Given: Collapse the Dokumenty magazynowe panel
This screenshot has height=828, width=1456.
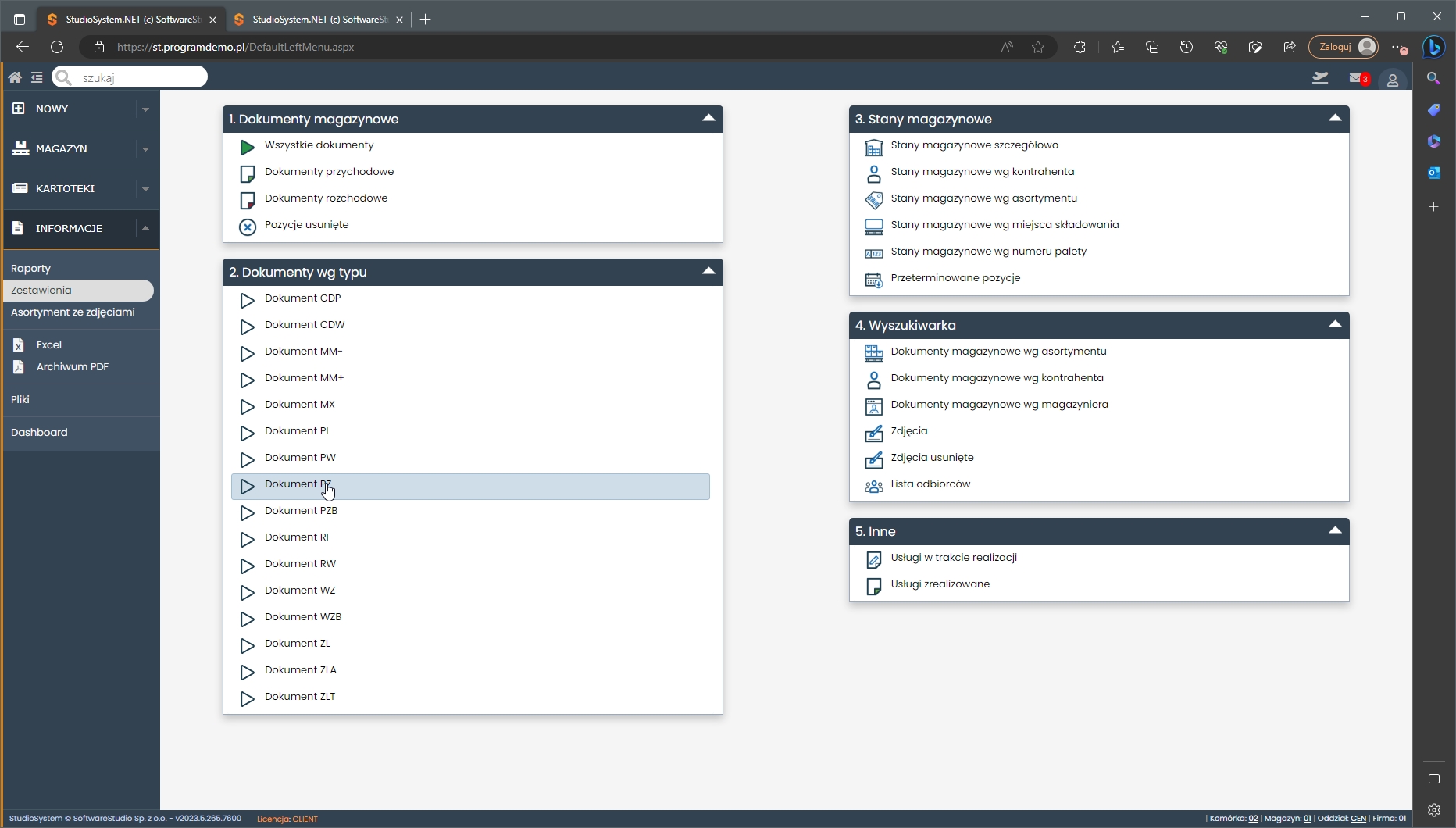Looking at the screenshot, I should click(708, 119).
